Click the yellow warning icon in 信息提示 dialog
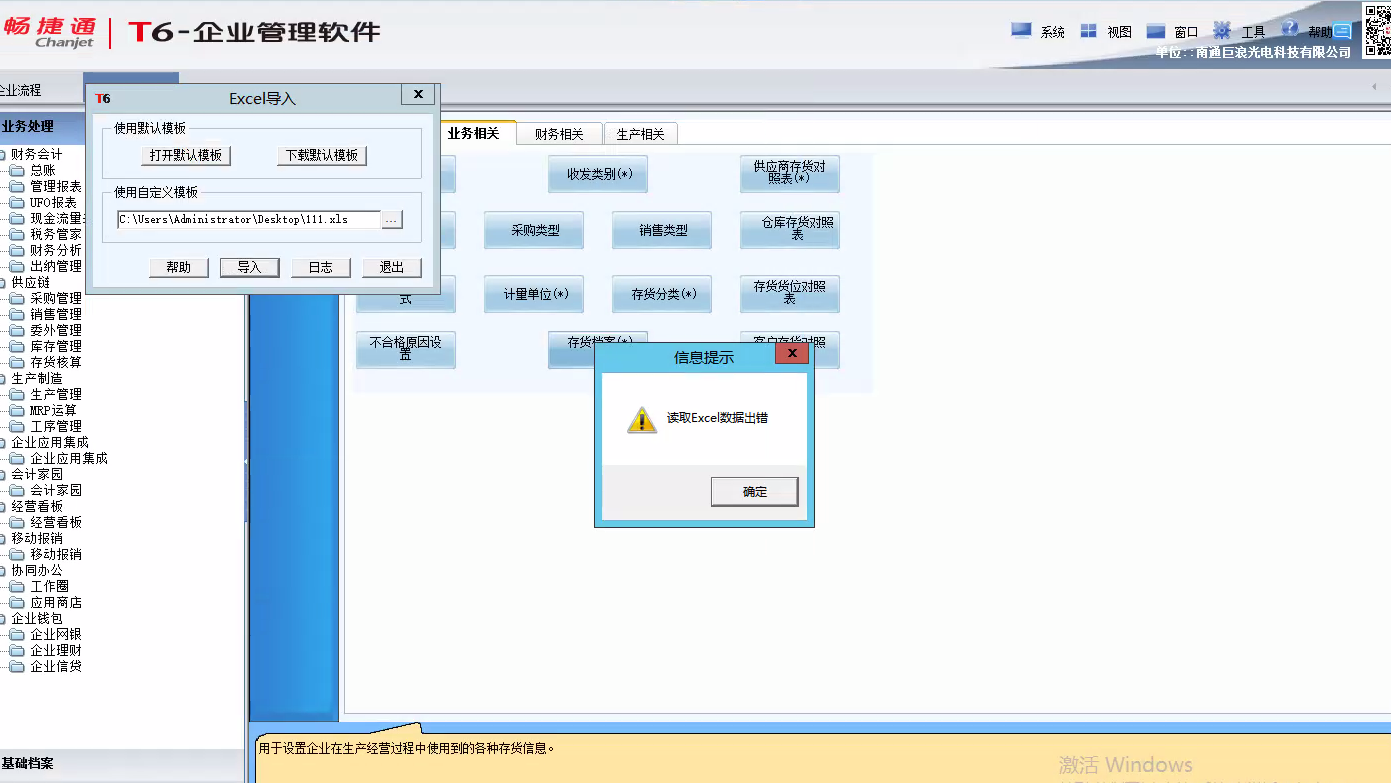The image size is (1391, 783). [642, 419]
